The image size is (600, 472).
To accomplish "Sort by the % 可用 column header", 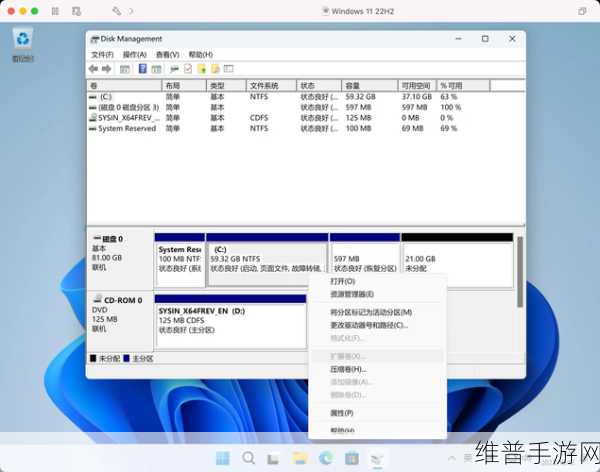I will pyautogui.click(x=463, y=86).
